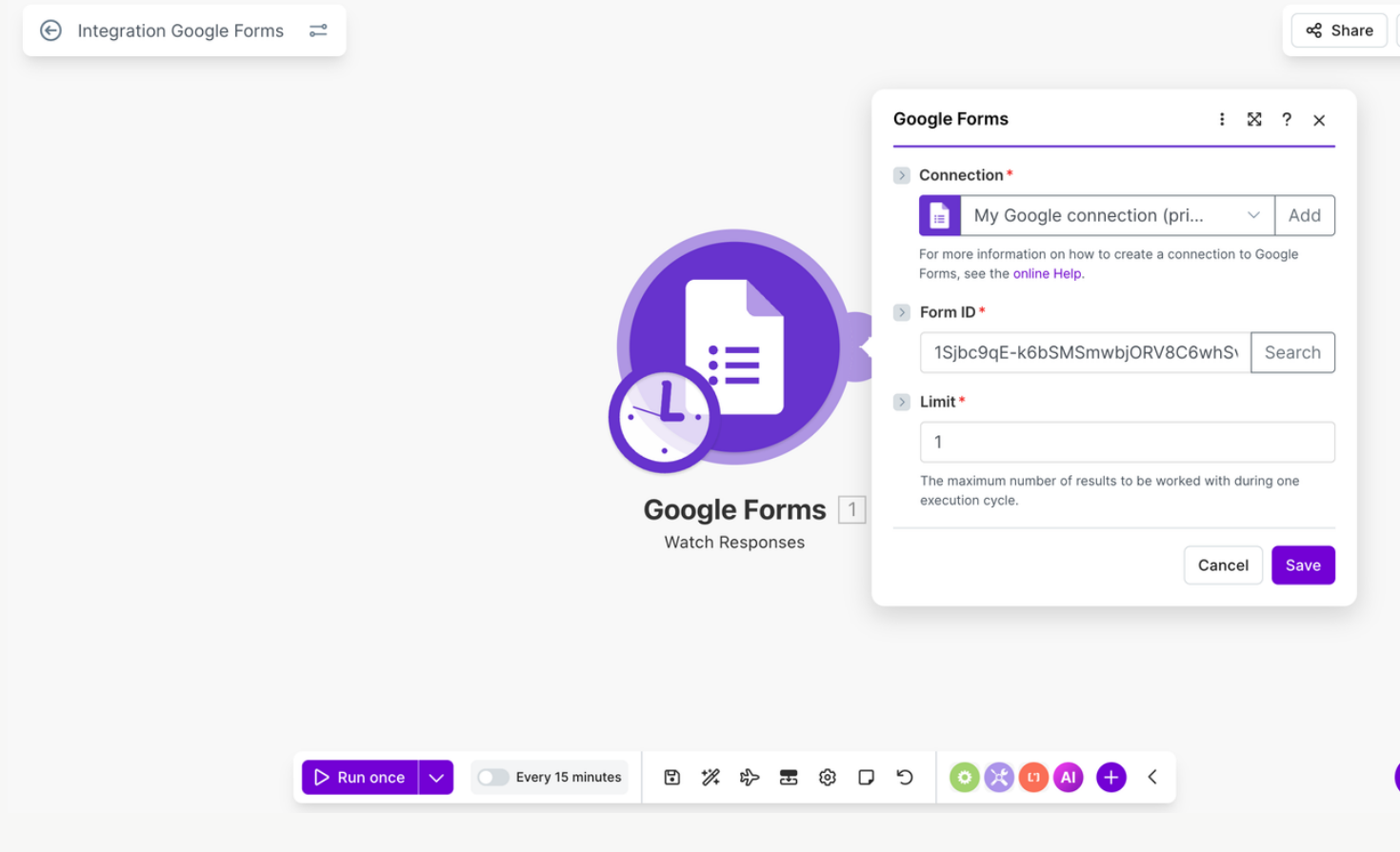Viewport: 1400px width, 852px height.
Task: Click the Watch Responses module label
Action: pyautogui.click(x=734, y=542)
